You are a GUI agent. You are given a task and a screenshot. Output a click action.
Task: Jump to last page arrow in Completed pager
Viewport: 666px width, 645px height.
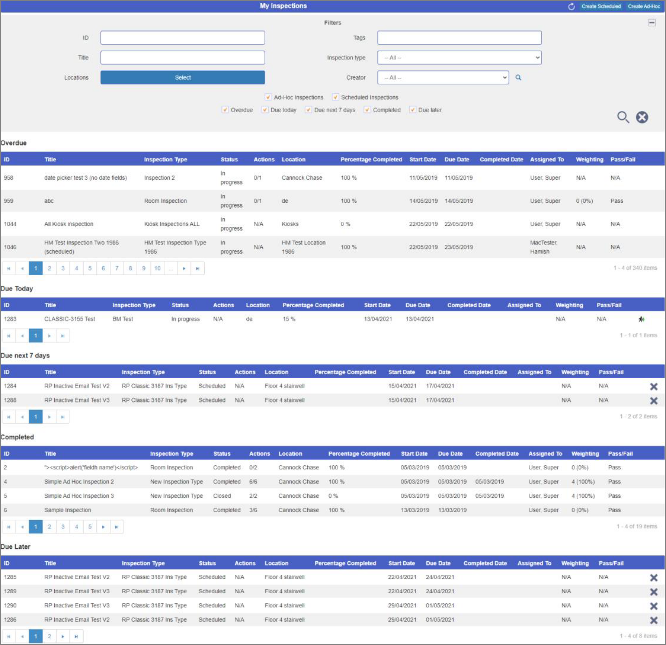tap(116, 527)
